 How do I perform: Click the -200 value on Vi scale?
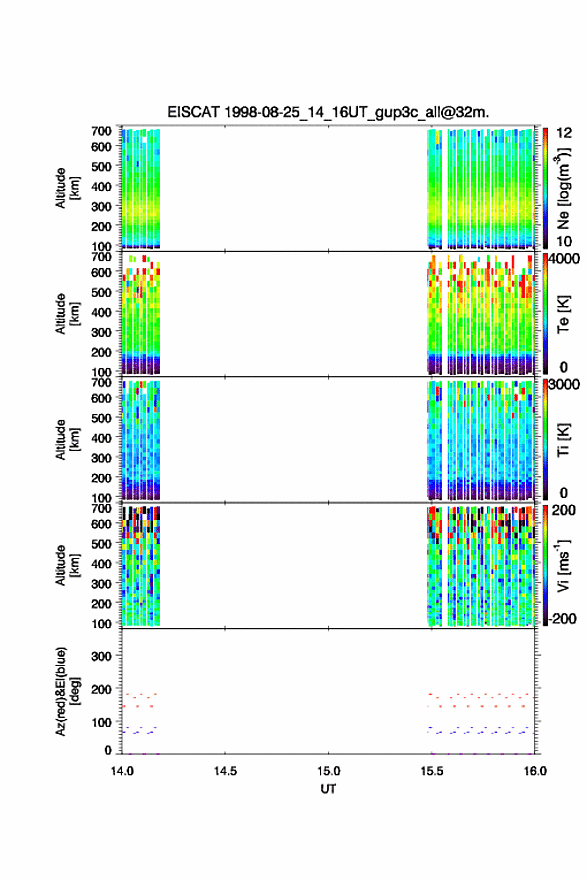[562, 618]
